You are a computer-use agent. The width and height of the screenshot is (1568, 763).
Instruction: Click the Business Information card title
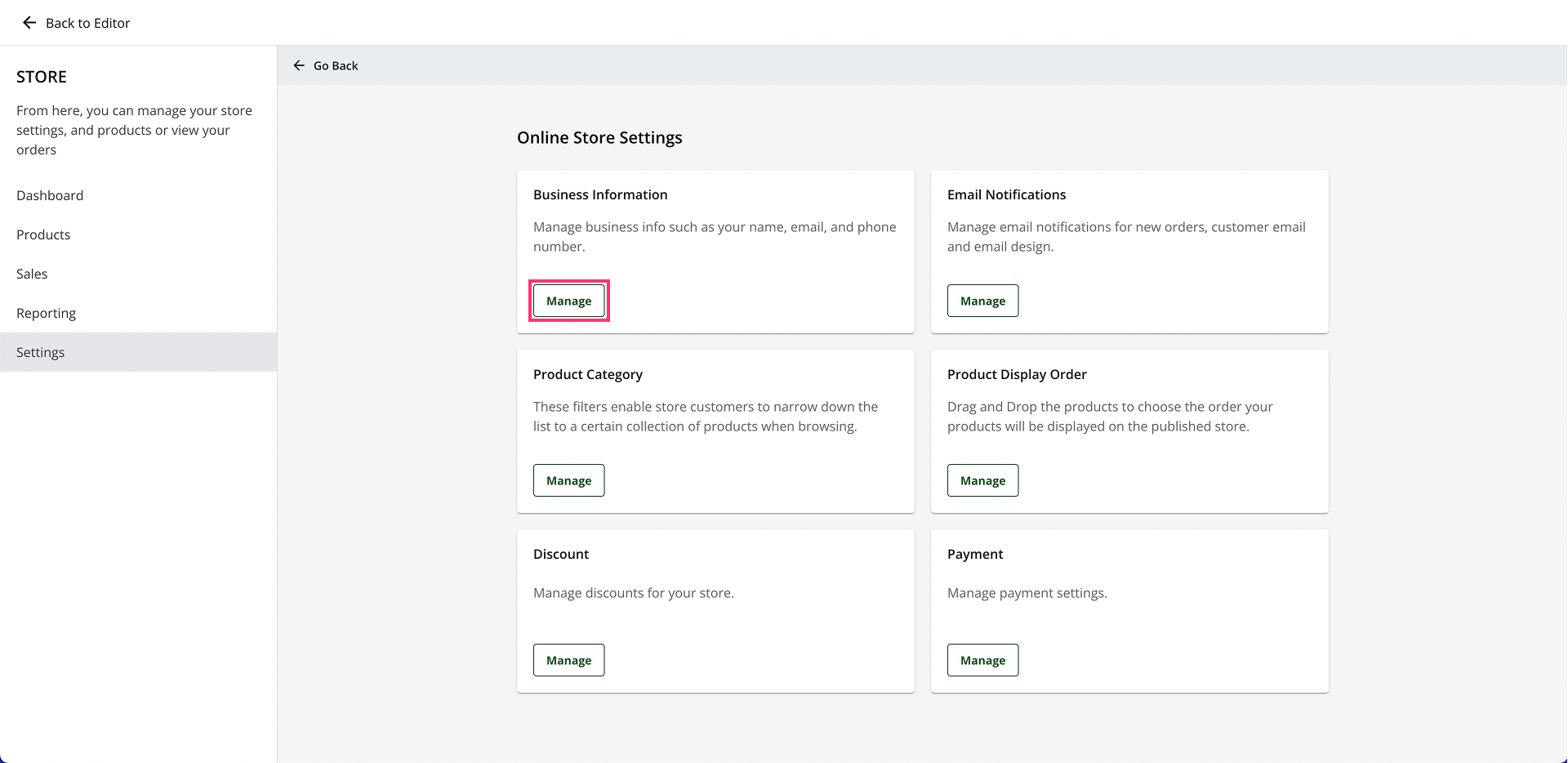pyautogui.click(x=600, y=194)
